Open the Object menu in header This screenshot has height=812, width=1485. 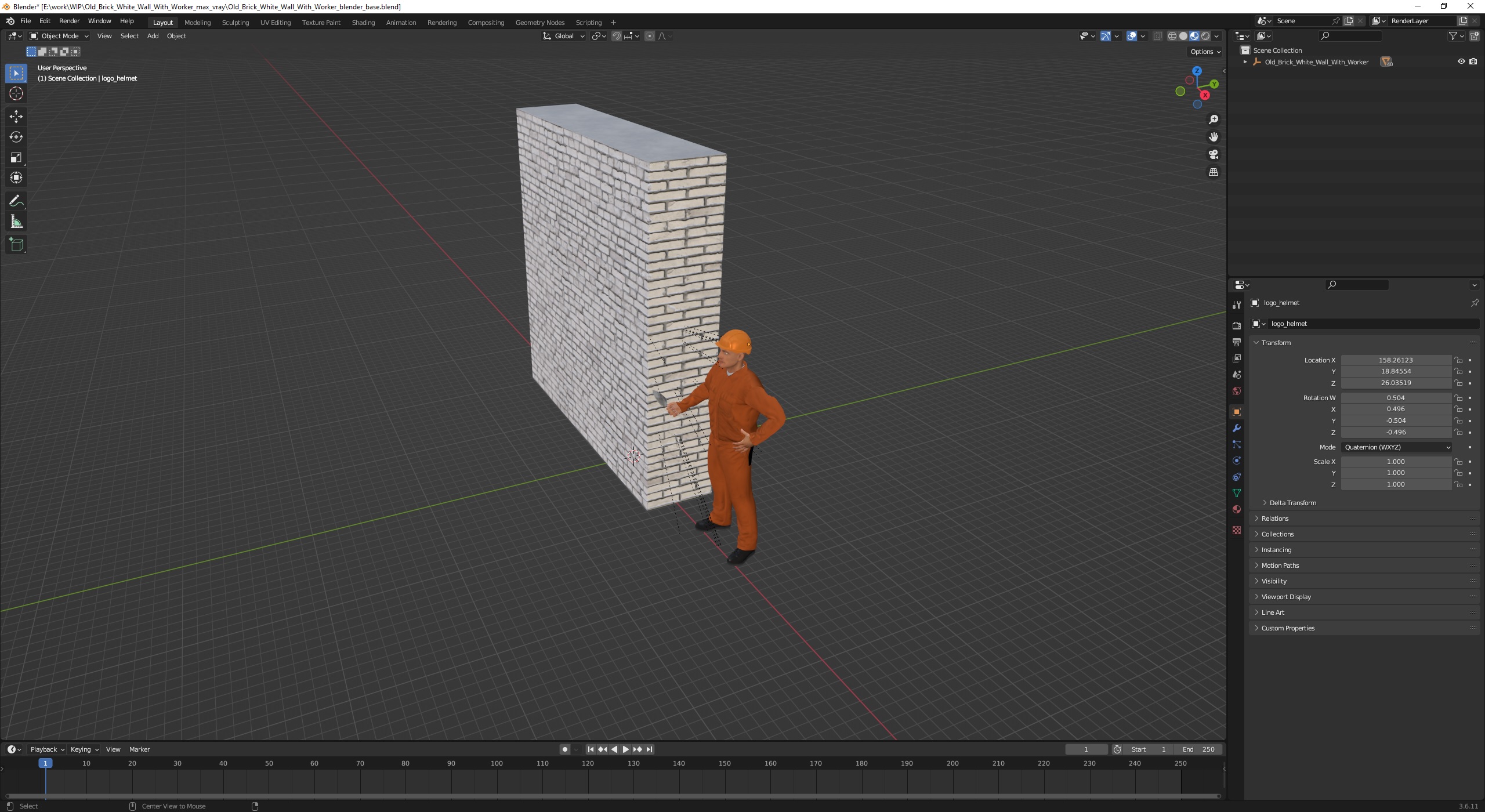click(175, 37)
